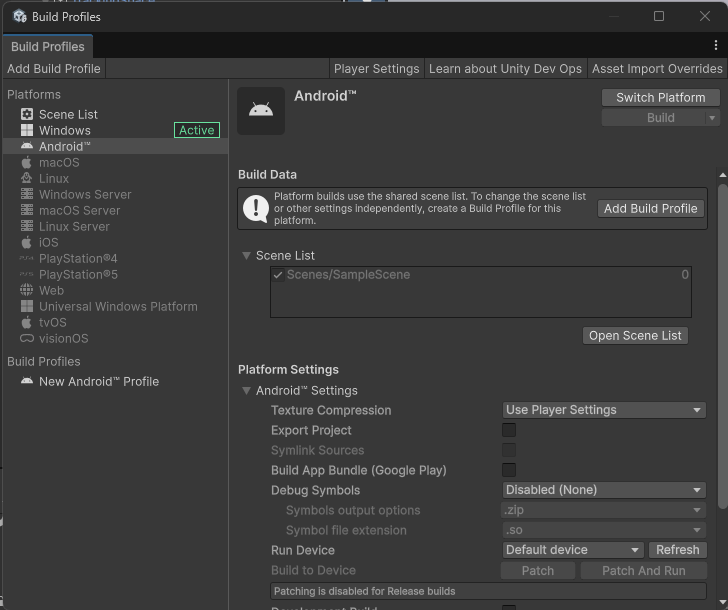Click the Active badge on Windows

tap(197, 130)
